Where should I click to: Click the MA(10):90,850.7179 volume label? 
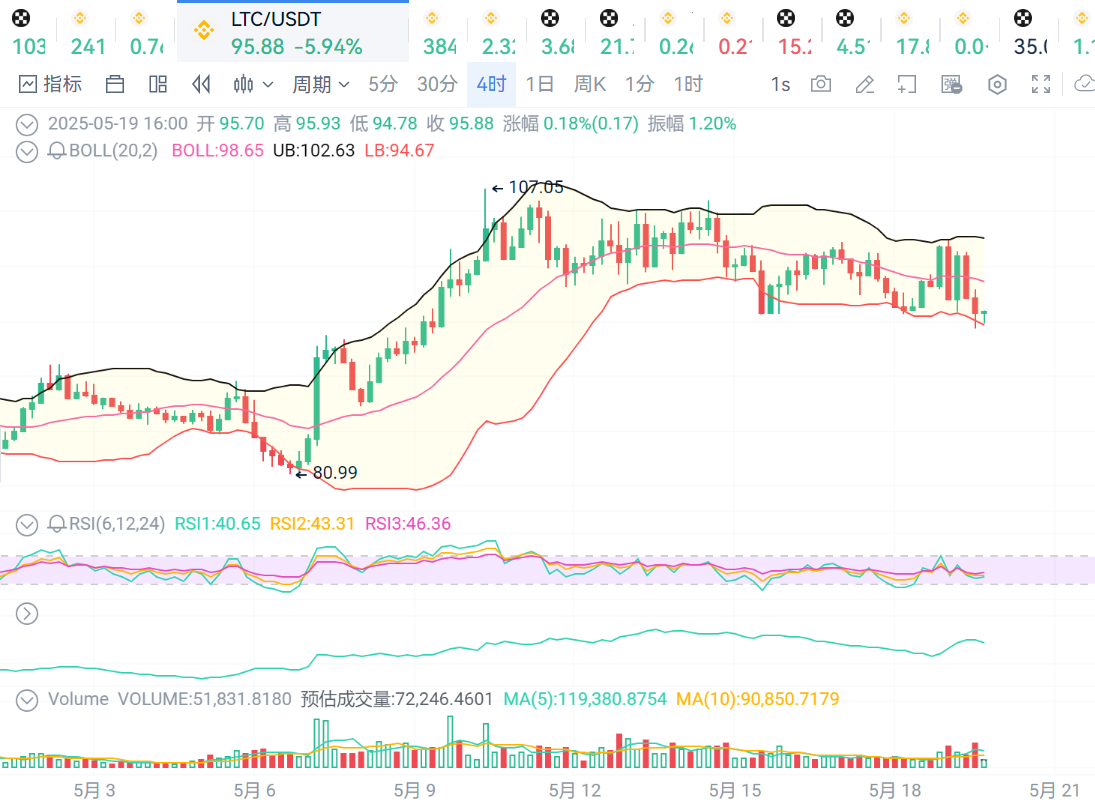click(758, 699)
